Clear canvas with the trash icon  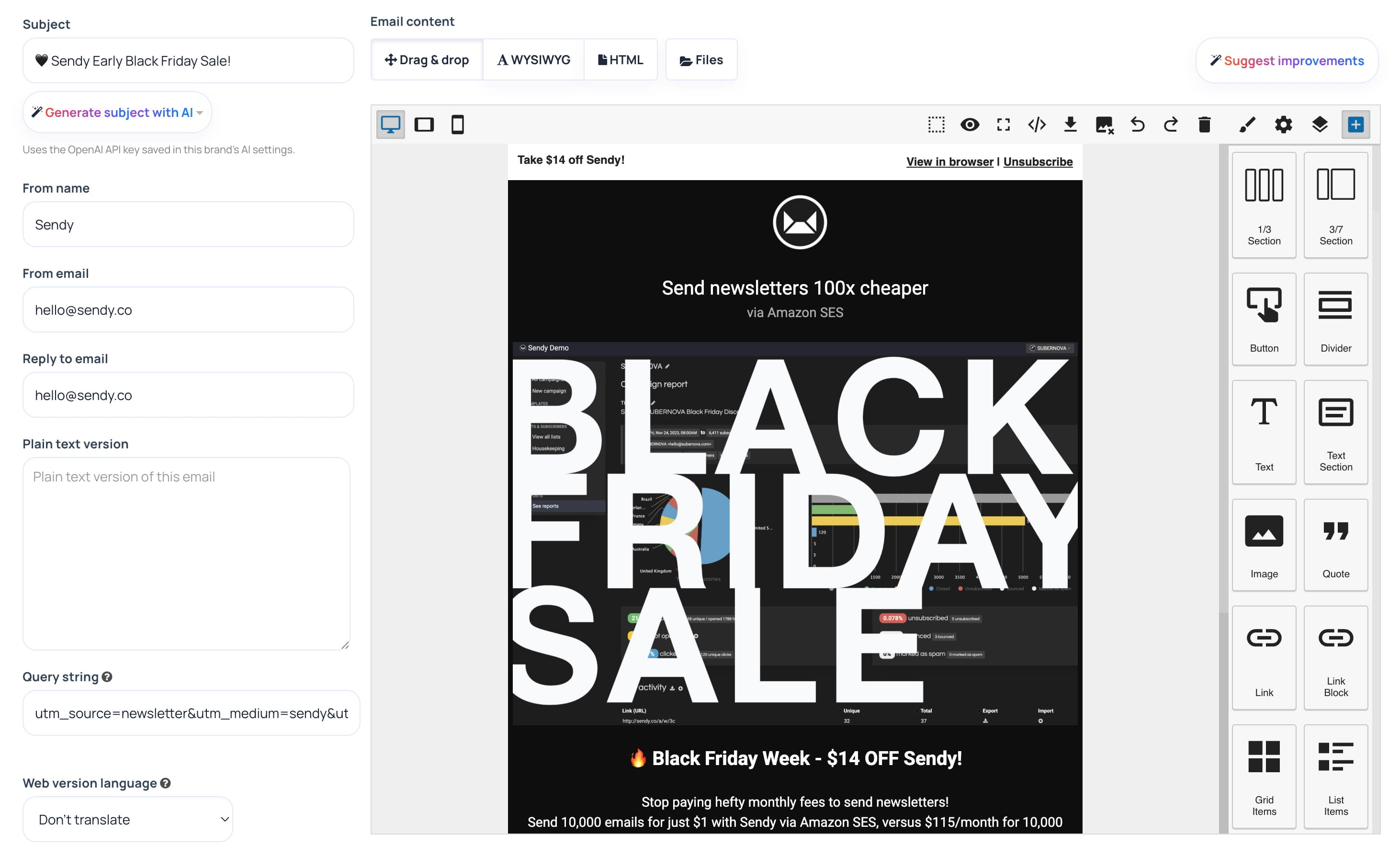pyautogui.click(x=1205, y=125)
